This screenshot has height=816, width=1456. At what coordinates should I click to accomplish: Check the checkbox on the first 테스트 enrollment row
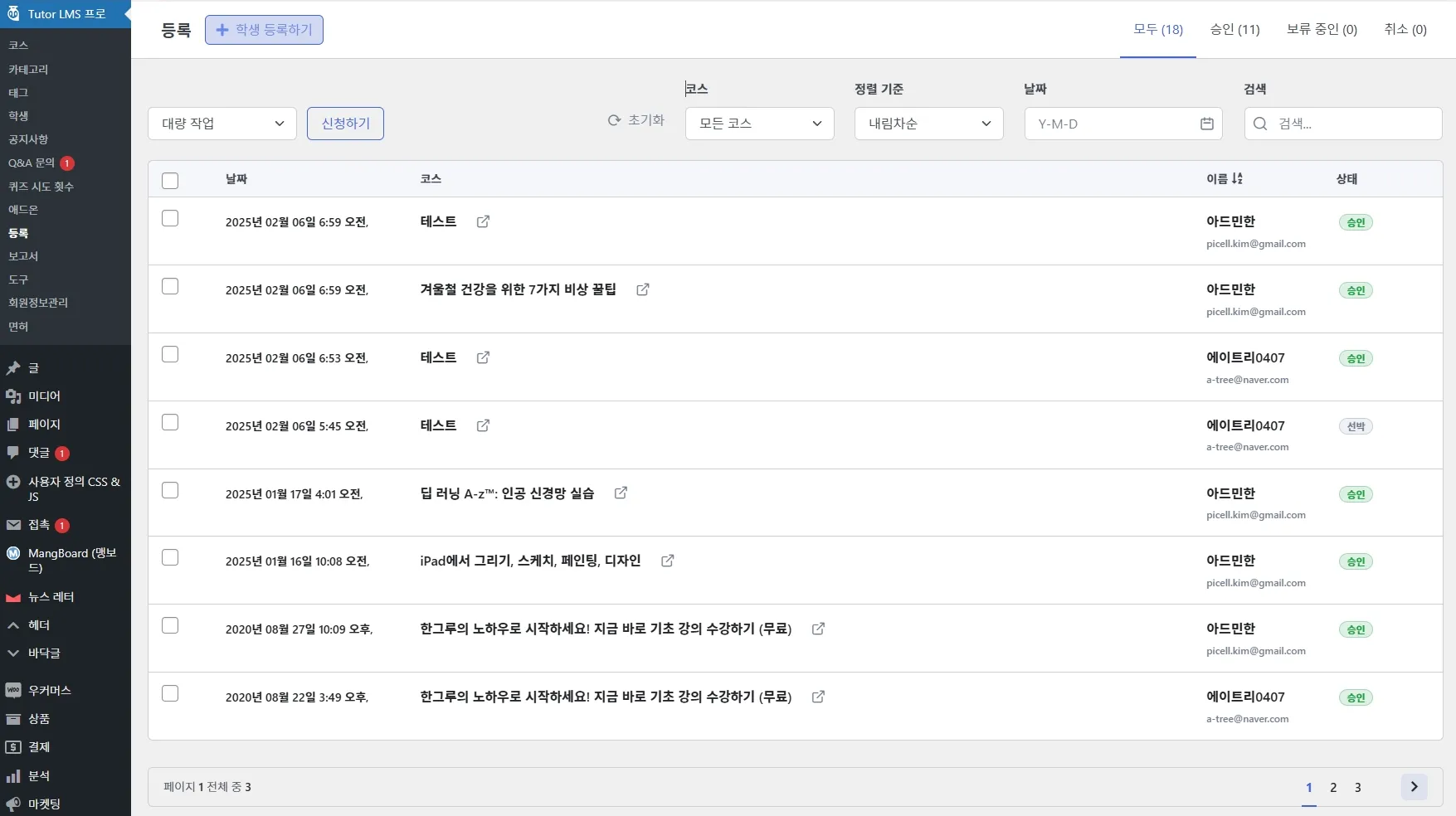click(x=170, y=218)
